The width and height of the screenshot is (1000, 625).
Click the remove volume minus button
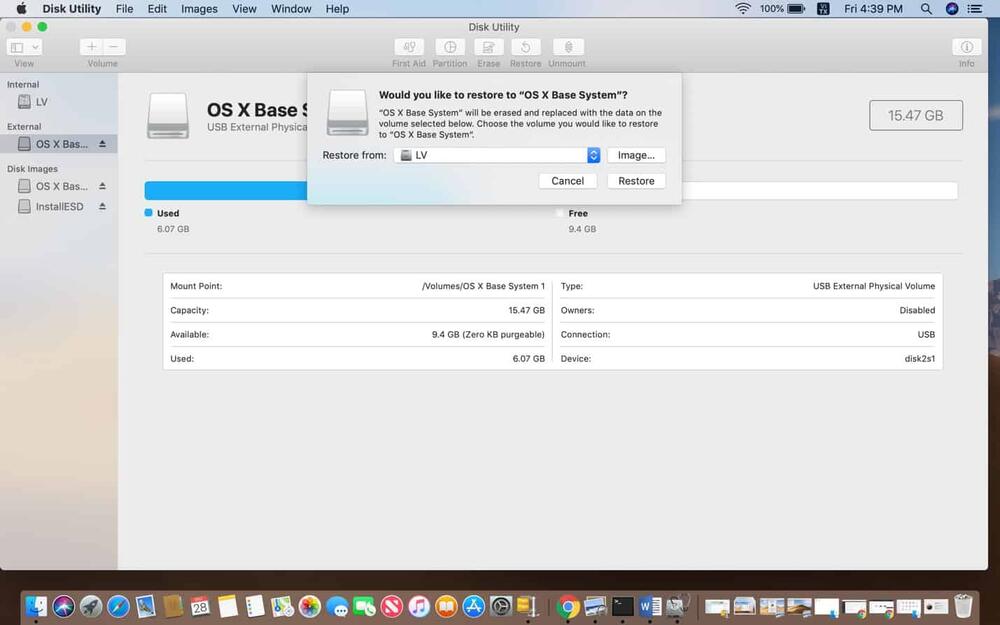[x=115, y=47]
